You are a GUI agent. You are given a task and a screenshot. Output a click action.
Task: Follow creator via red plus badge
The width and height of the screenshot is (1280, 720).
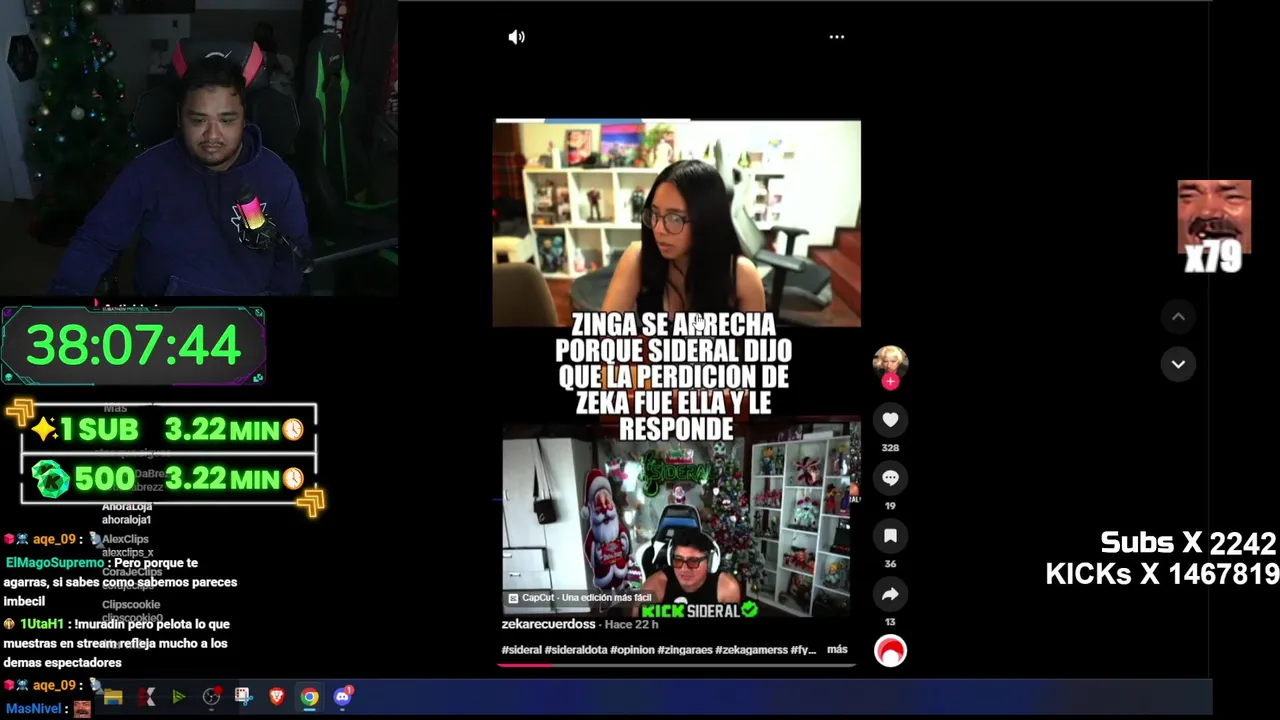click(x=890, y=381)
